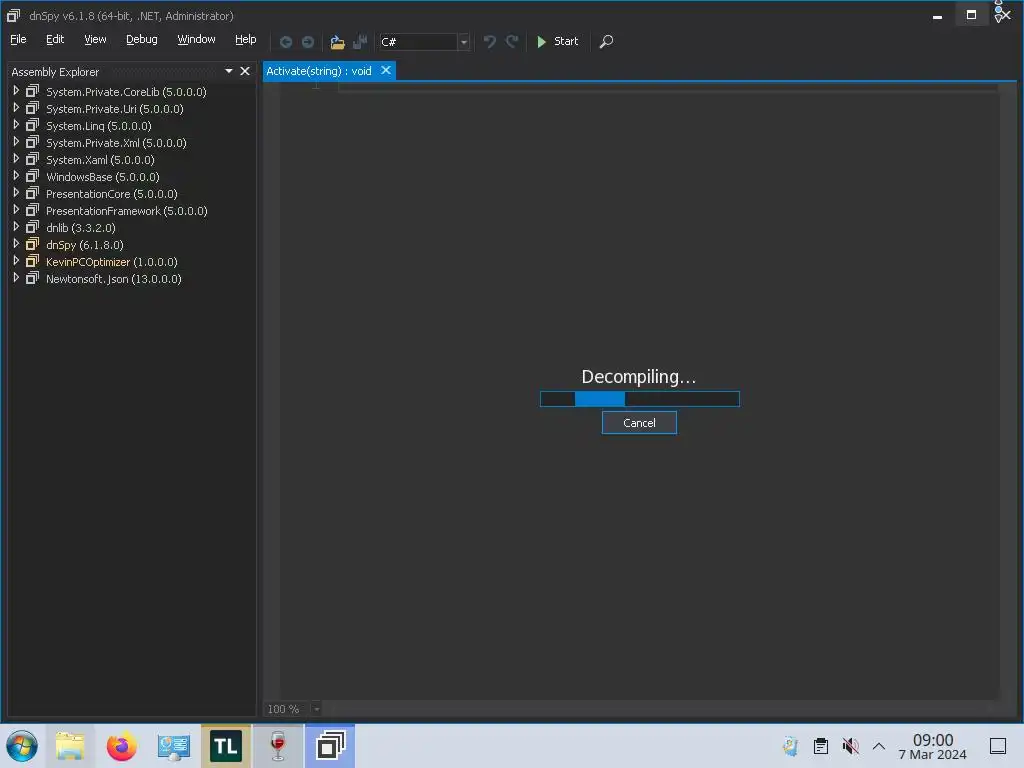1024x768 pixels.
Task: Open the control panel taskbar icon
Action: click(x=174, y=746)
